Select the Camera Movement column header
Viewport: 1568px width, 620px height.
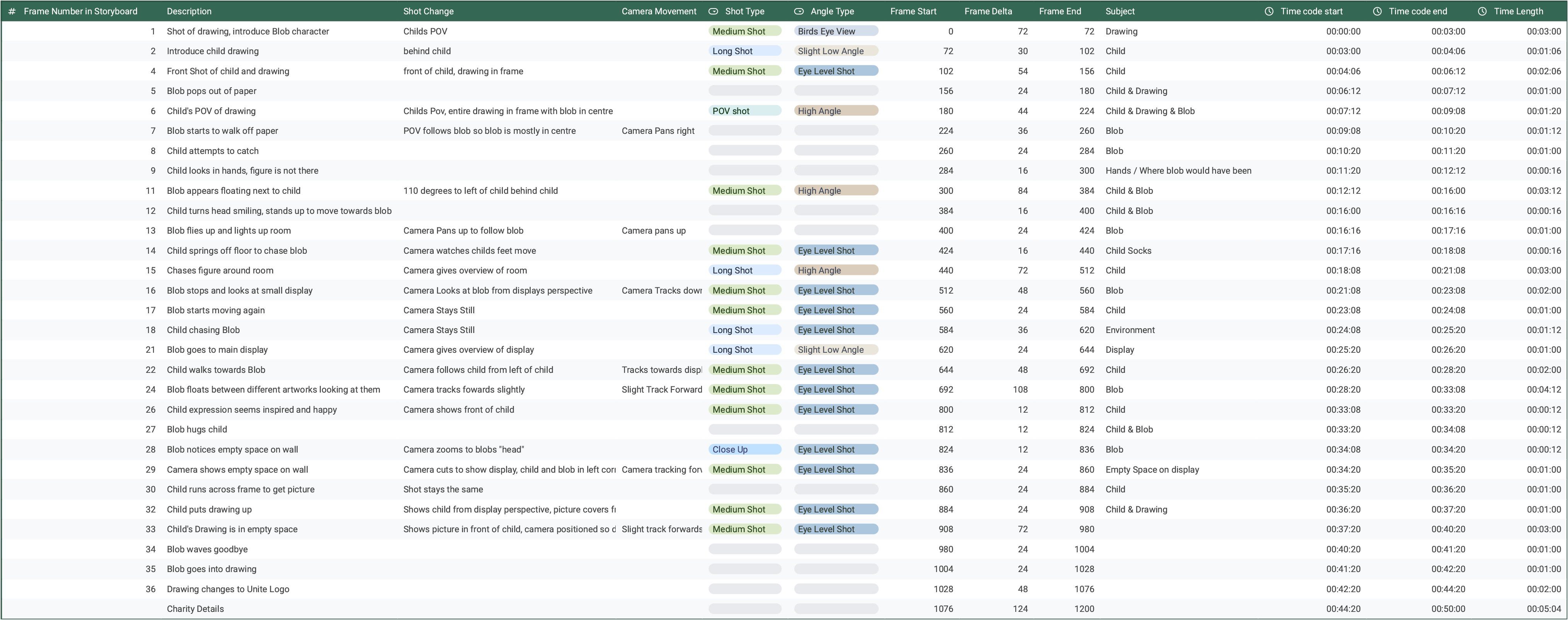[x=659, y=11]
